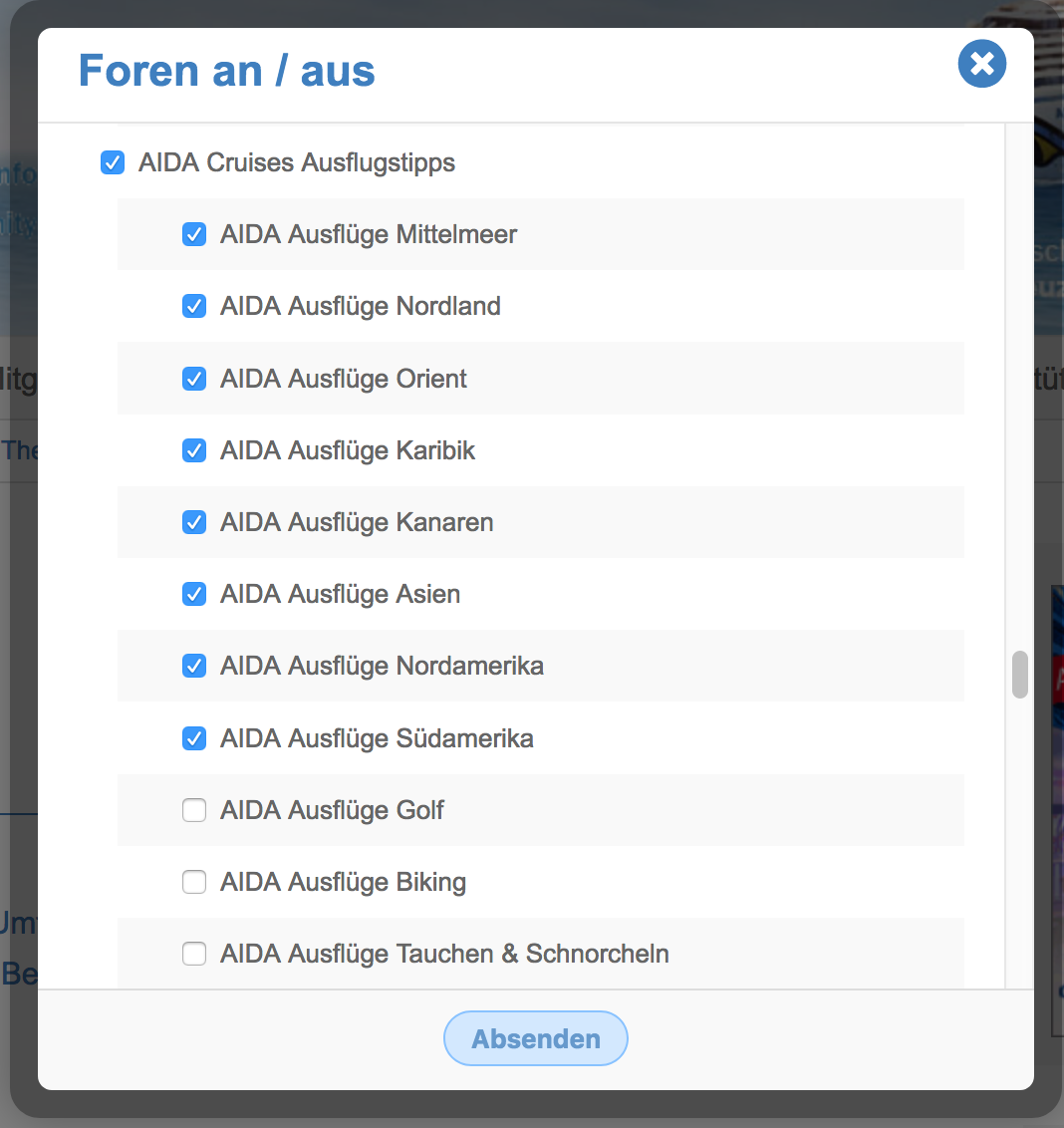Viewport: 1064px width, 1128px height.
Task: Toggle off AIDA Ausflüge Karibik checkbox
Action: (x=194, y=450)
